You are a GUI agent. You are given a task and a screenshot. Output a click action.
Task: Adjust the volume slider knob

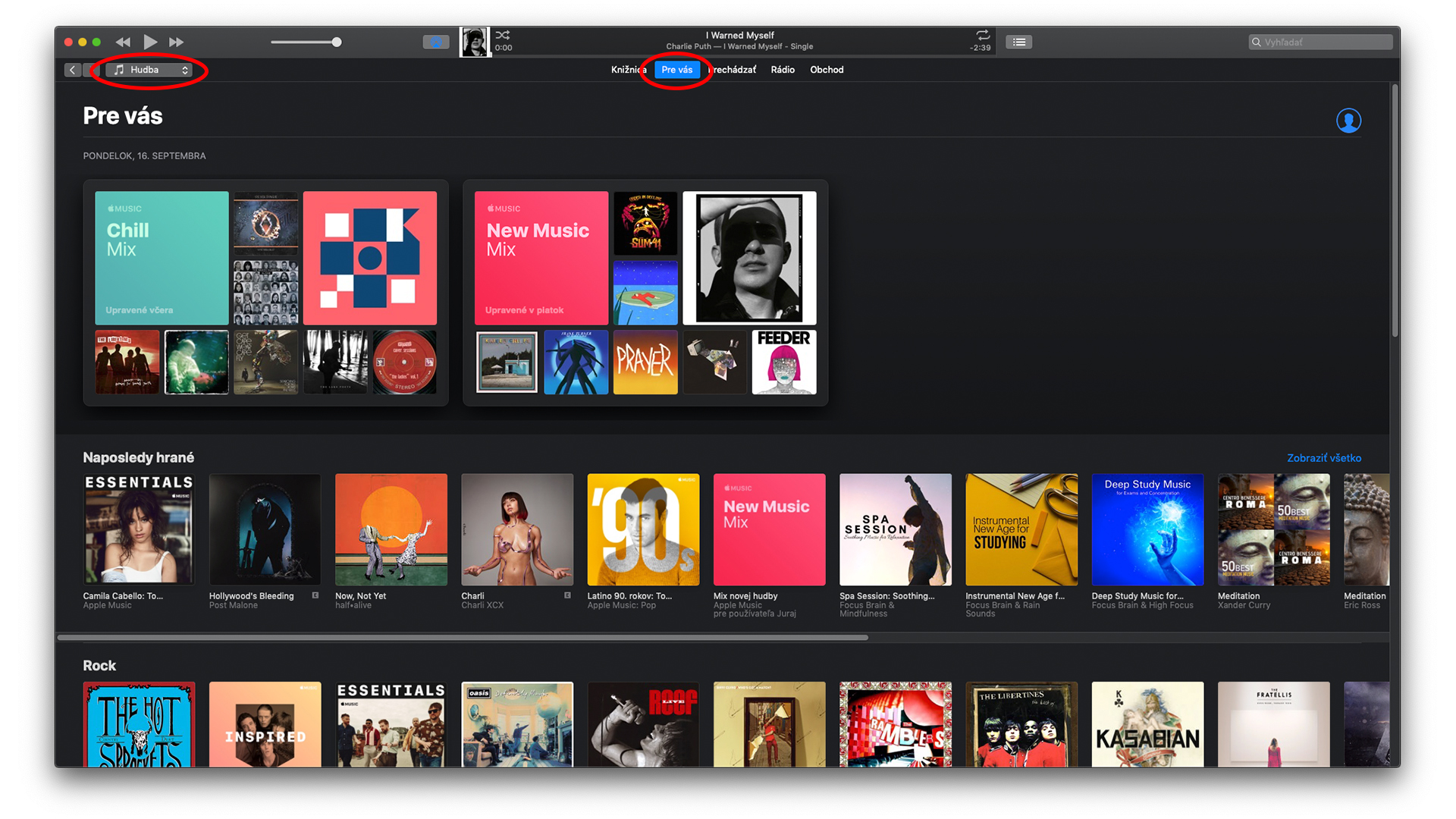pos(337,42)
